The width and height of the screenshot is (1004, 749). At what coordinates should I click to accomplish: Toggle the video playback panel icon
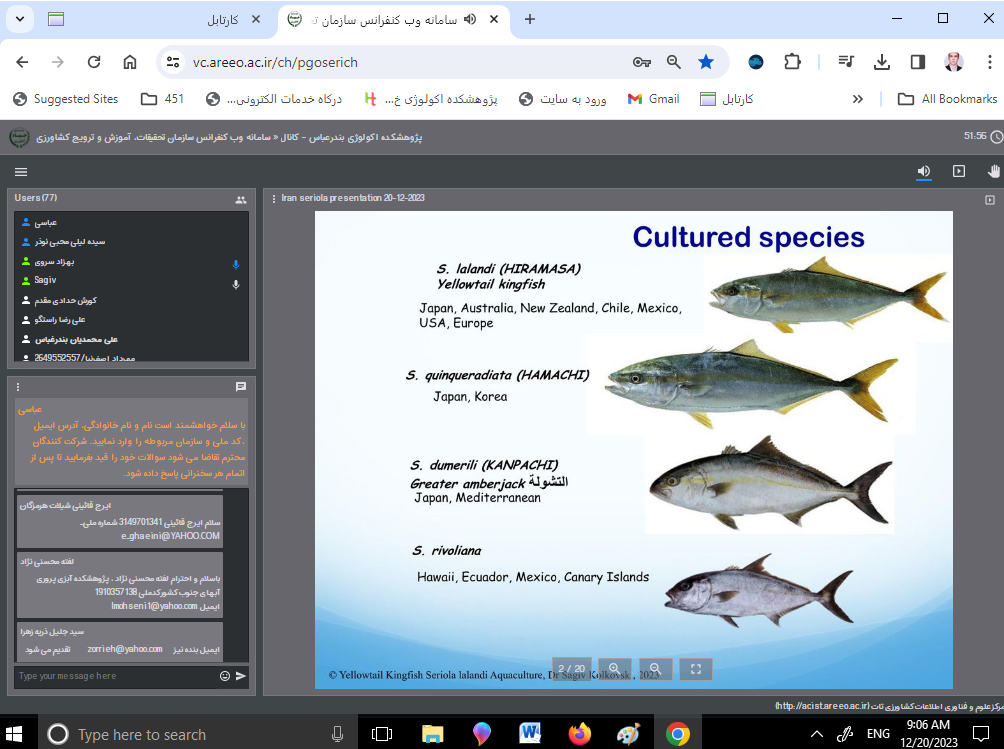[x=959, y=171]
